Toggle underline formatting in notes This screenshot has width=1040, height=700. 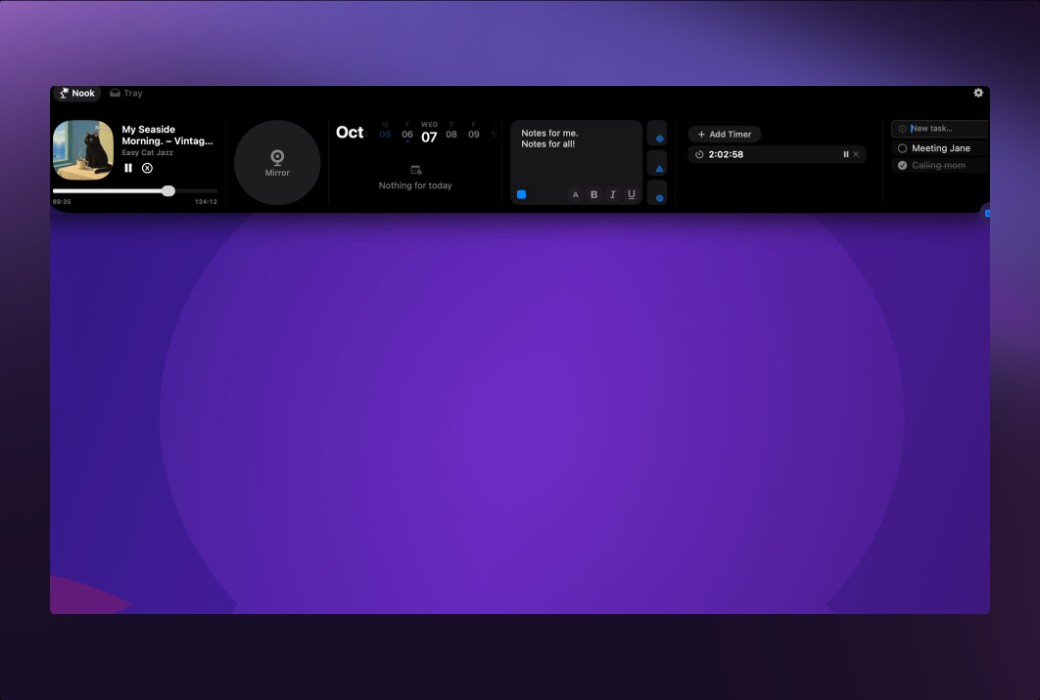(x=631, y=194)
